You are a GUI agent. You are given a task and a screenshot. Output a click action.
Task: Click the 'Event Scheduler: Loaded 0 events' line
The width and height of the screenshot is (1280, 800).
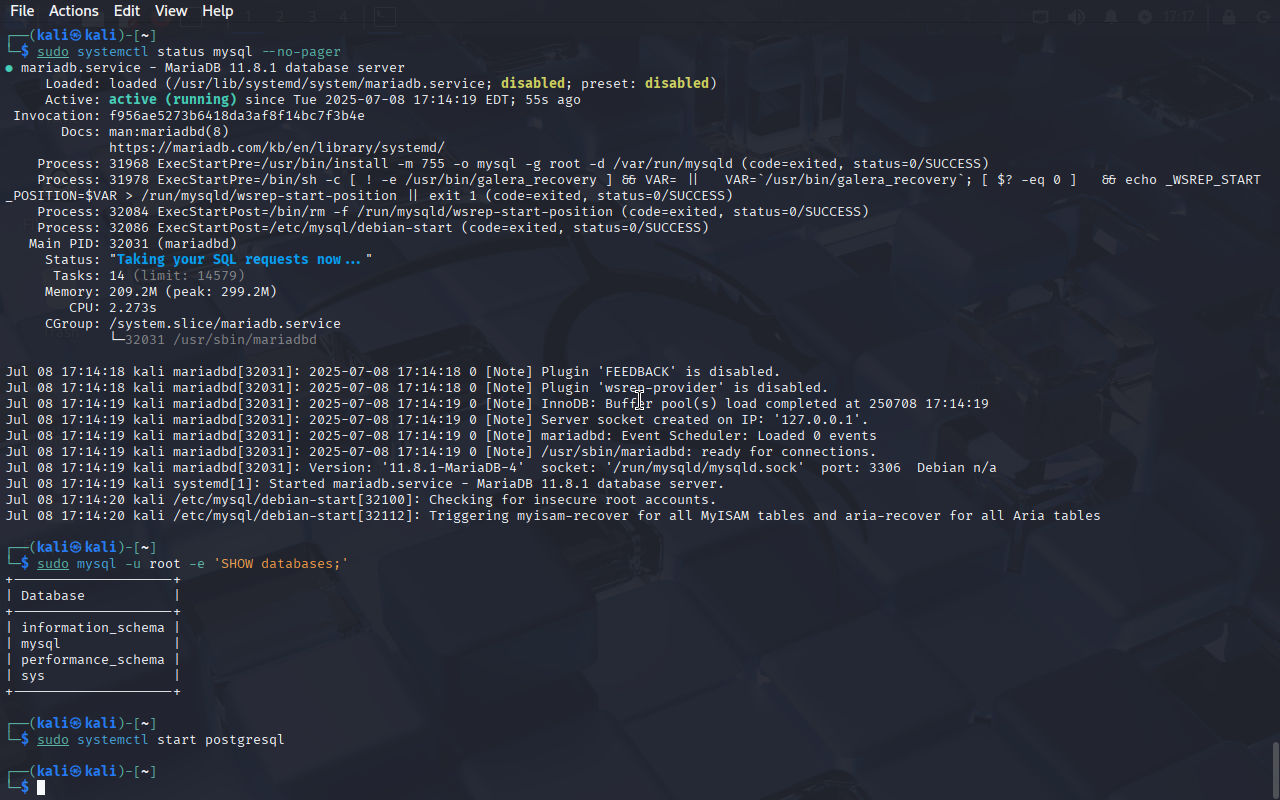tap(441, 435)
